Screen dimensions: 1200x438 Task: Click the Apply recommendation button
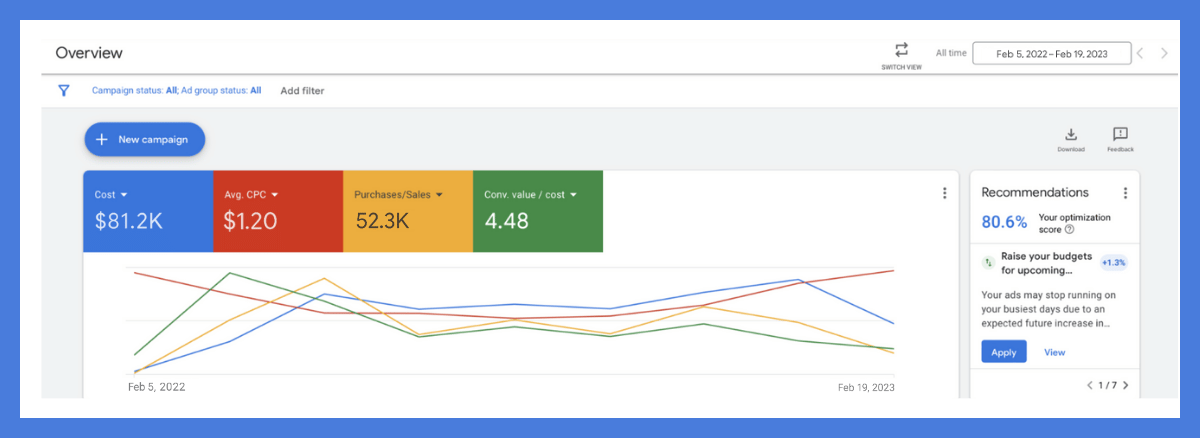[x=1003, y=352]
